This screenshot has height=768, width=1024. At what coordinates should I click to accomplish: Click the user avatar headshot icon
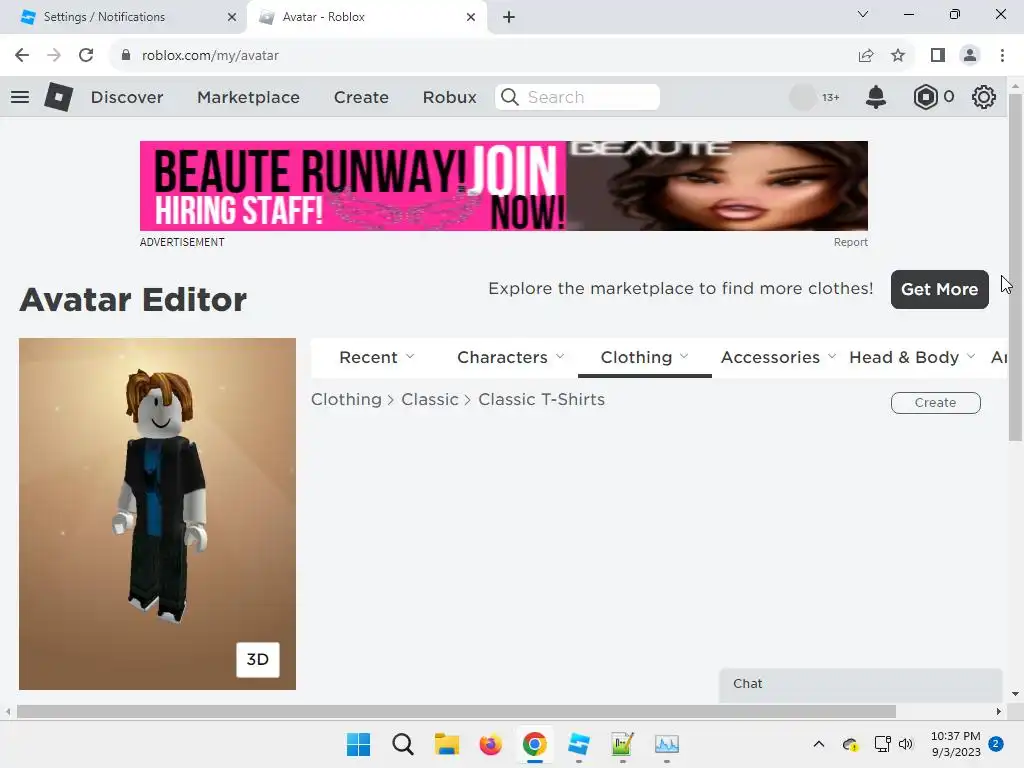click(803, 97)
